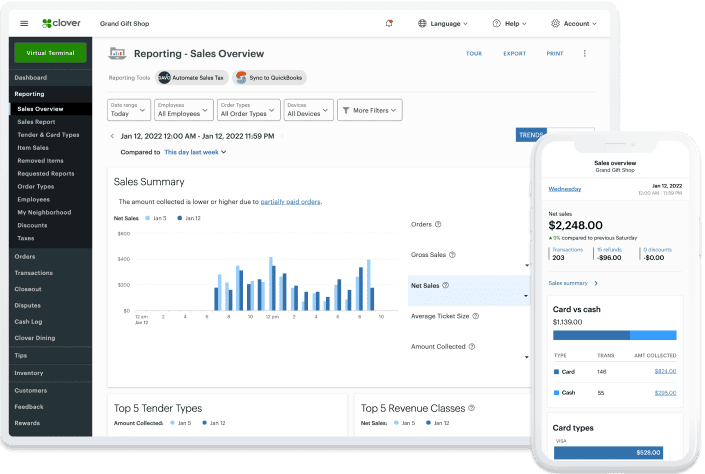Click the Automate Sales Tax DAVO icon
Viewport: 705px width, 474px height.
165,77
